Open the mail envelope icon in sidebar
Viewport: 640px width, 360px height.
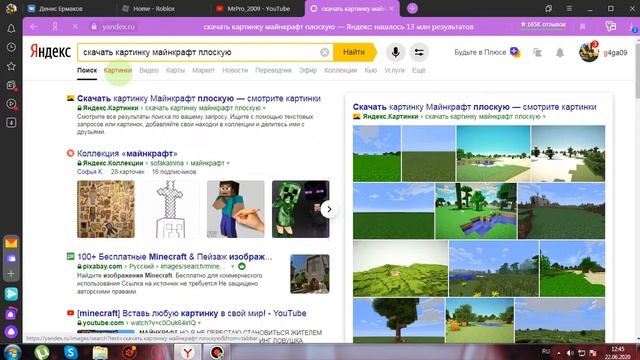coord(11,243)
